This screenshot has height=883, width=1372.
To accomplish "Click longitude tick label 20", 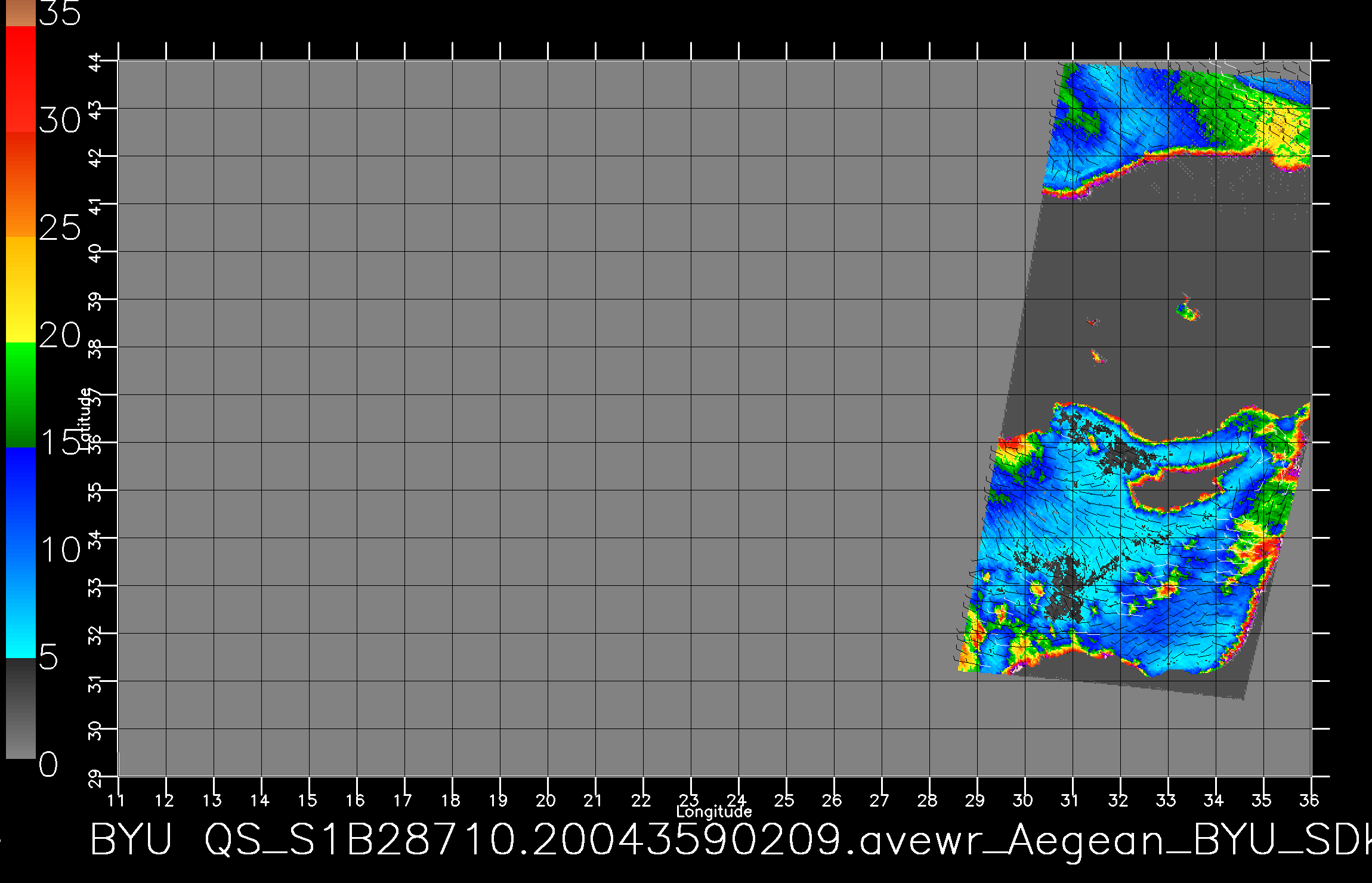I will (546, 801).
